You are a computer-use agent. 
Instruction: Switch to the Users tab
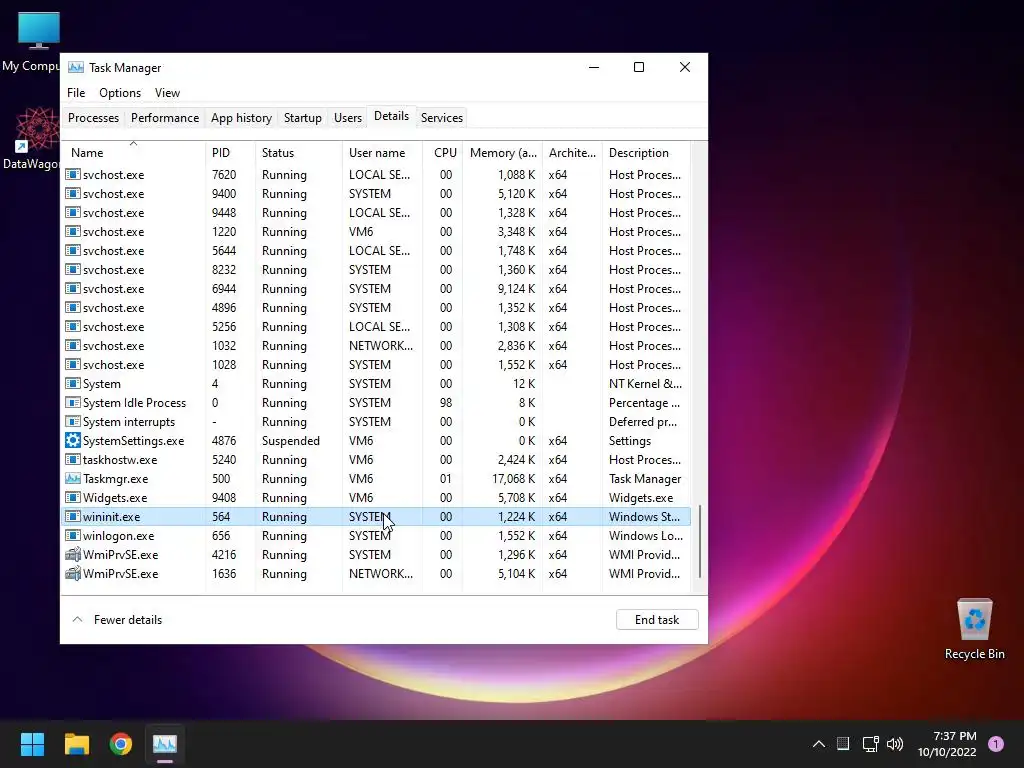pyautogui.click(x=347, y=118)
